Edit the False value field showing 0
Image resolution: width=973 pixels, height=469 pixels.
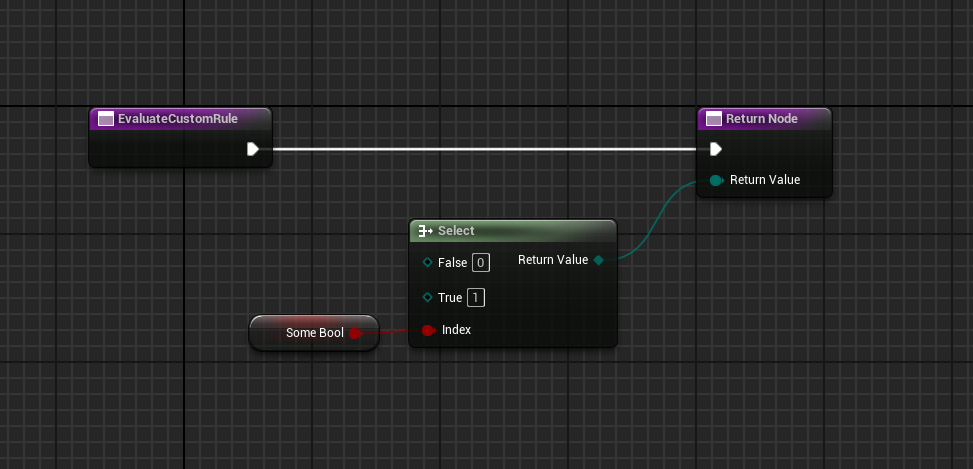(x=480, y=263)
